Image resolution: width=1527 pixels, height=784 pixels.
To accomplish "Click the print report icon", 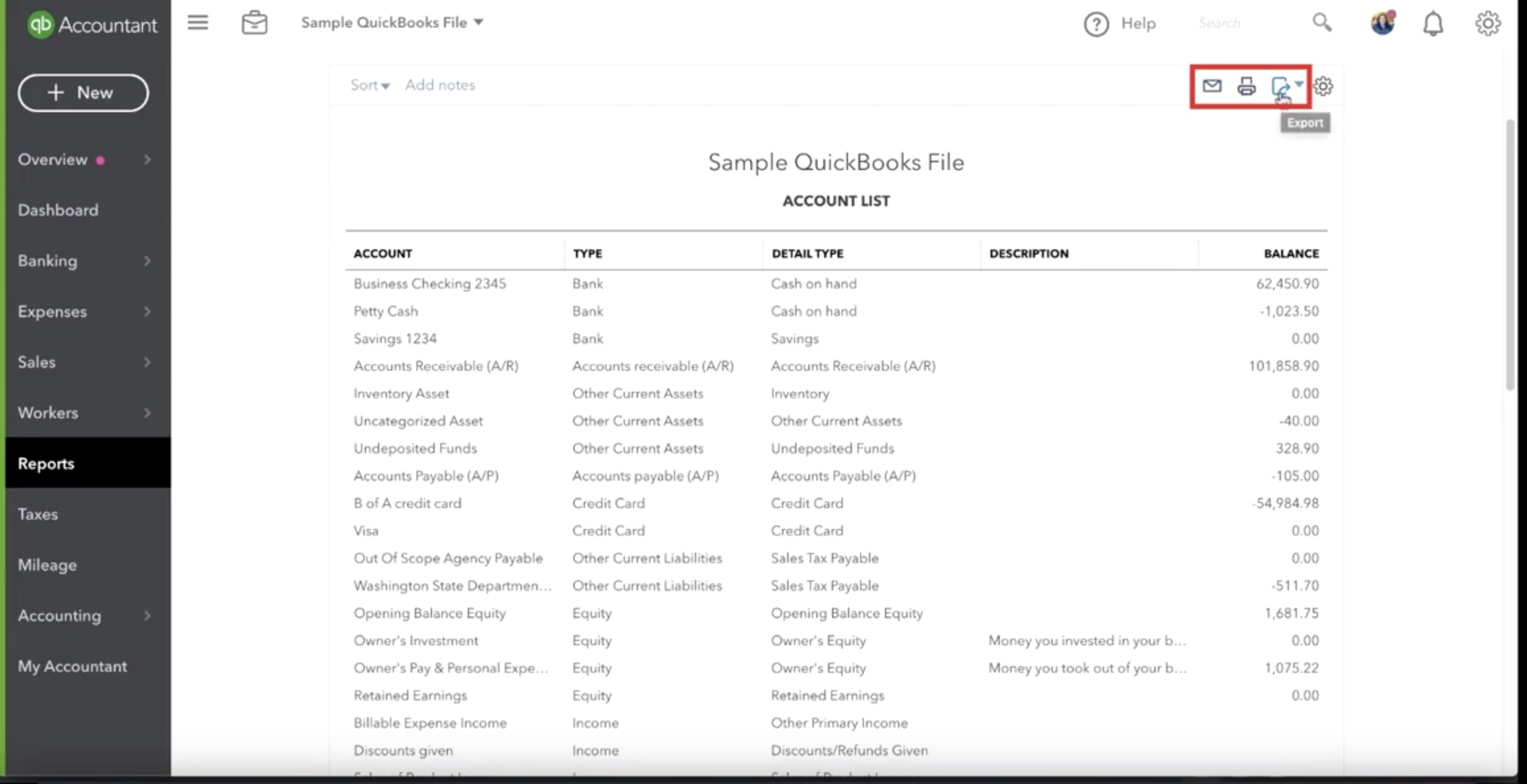I will 1246,86.
